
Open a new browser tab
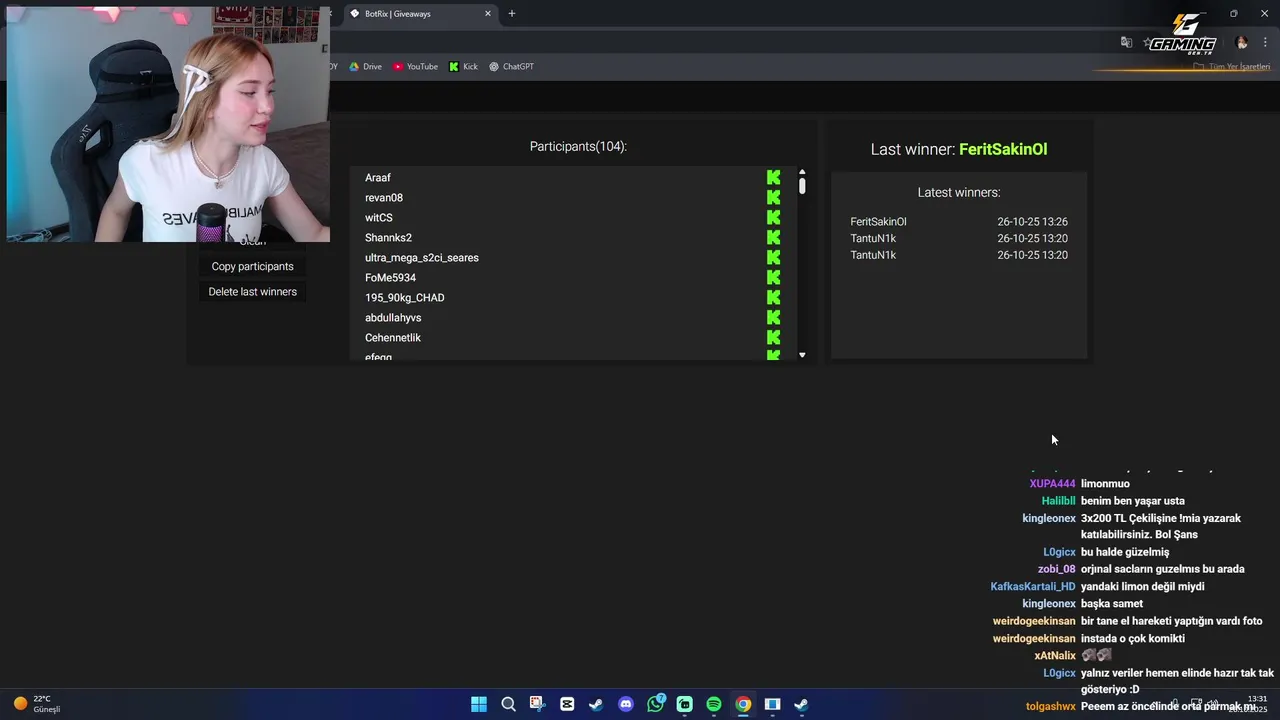tap(512, 14)
